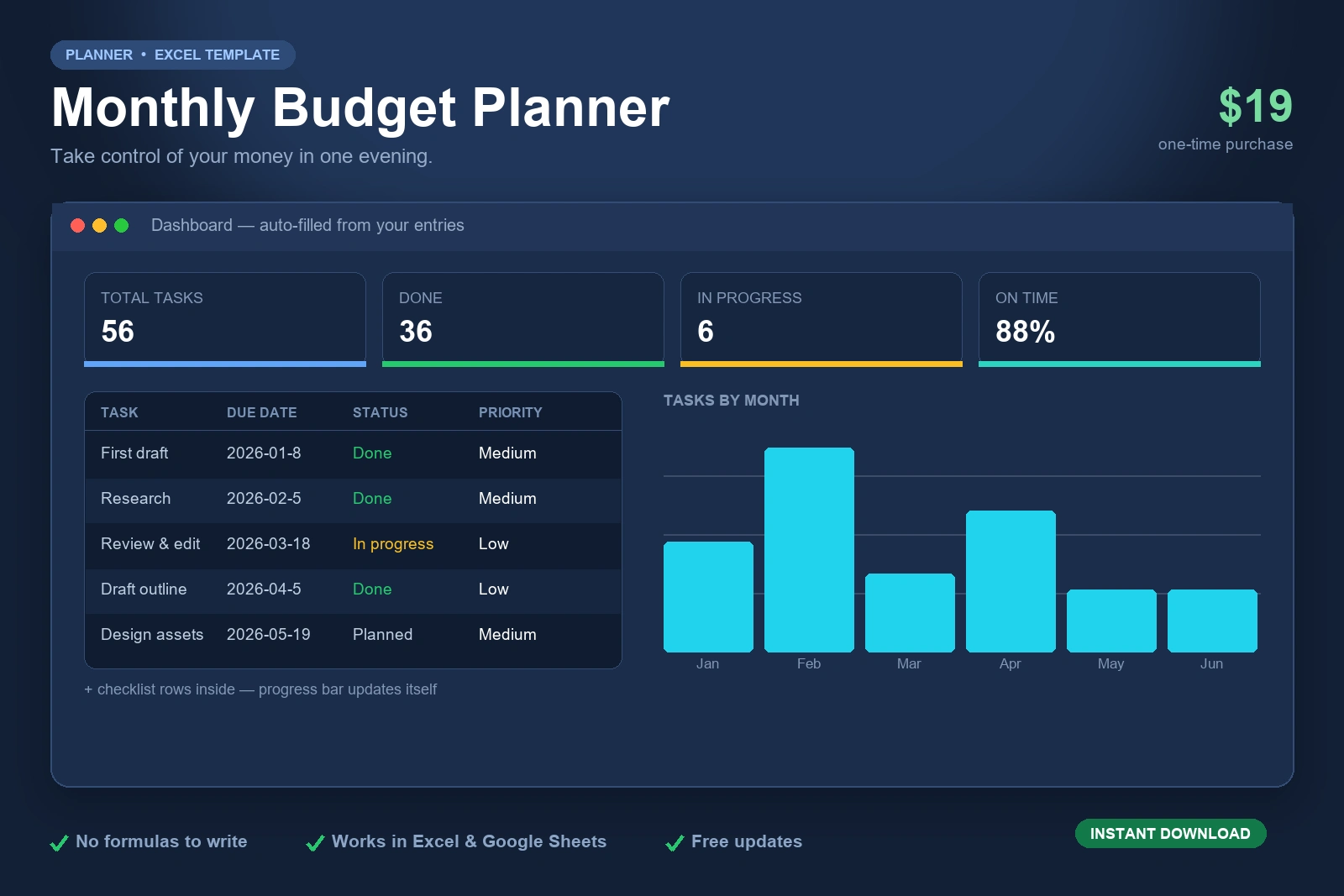
Task: Click the $19 price label
Action: click(x=1256, y=107)
